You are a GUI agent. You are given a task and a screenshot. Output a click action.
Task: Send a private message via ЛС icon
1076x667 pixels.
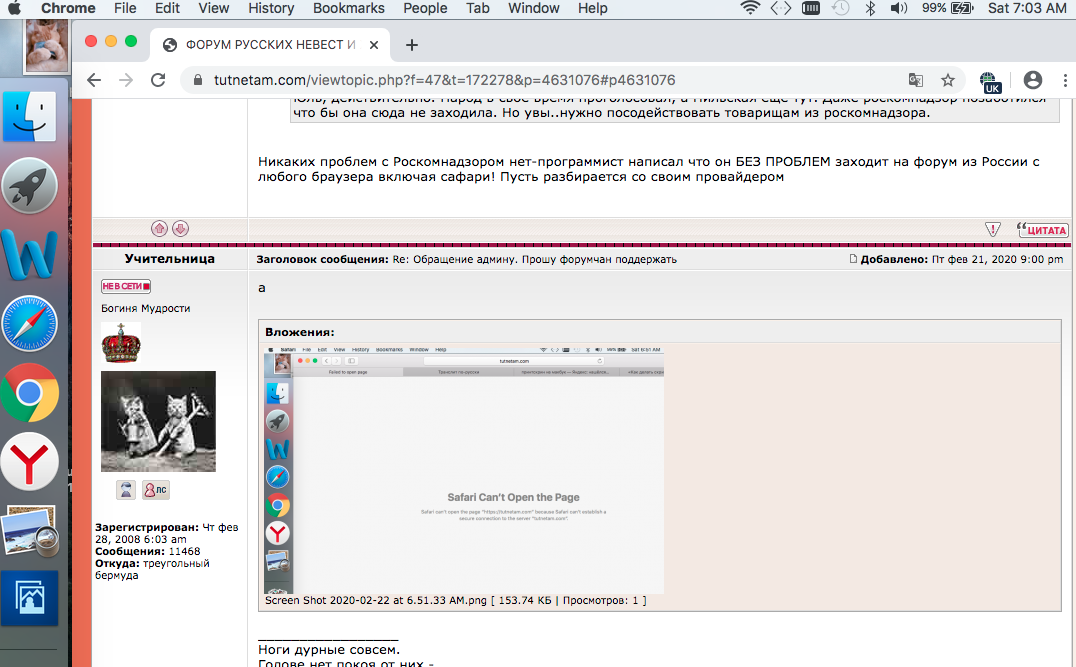click(155, 489)
